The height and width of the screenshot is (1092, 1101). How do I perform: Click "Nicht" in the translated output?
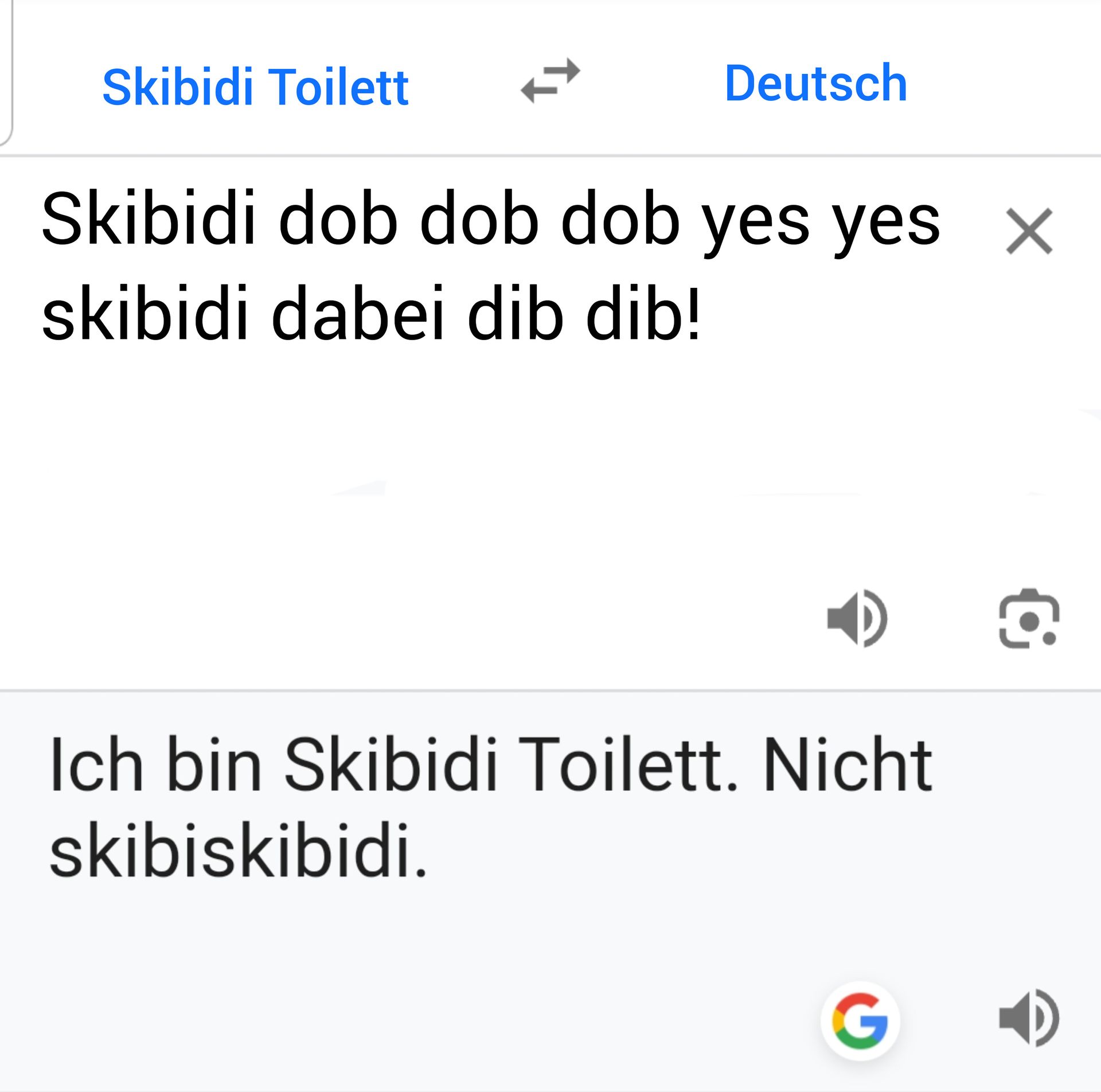(x=847, y=766)
